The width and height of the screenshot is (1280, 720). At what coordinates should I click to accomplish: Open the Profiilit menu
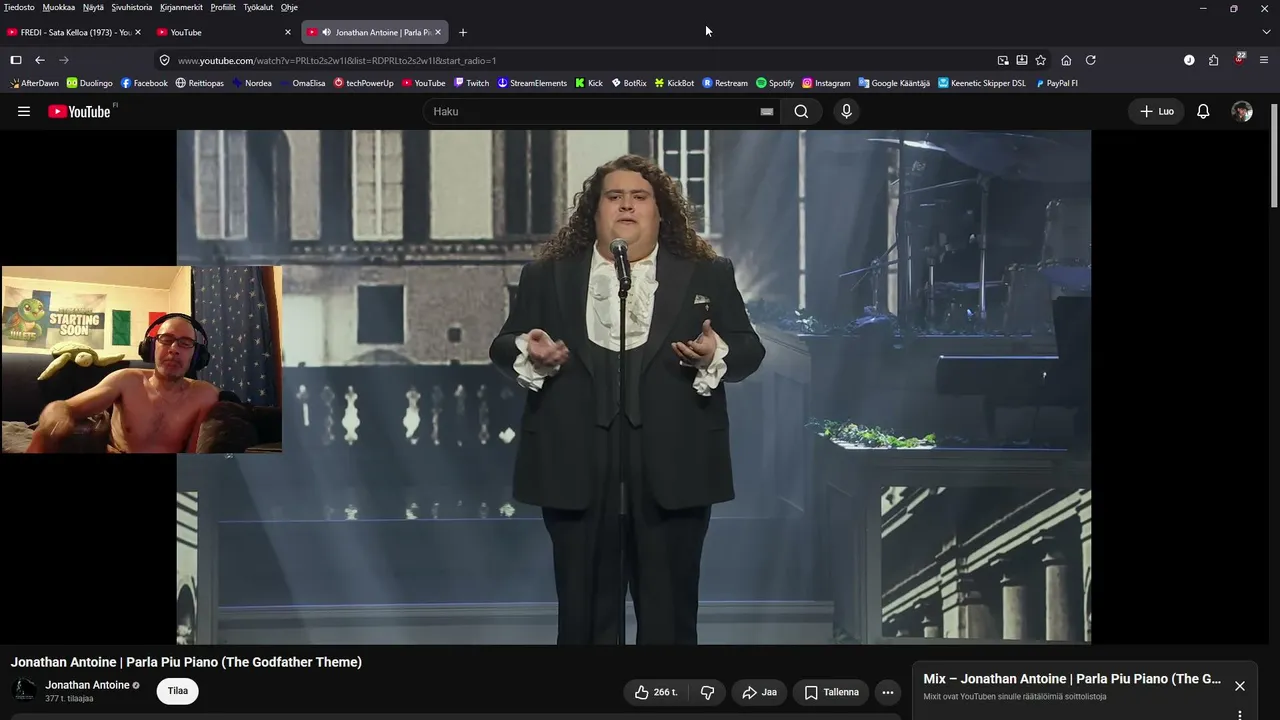(223, 7)
